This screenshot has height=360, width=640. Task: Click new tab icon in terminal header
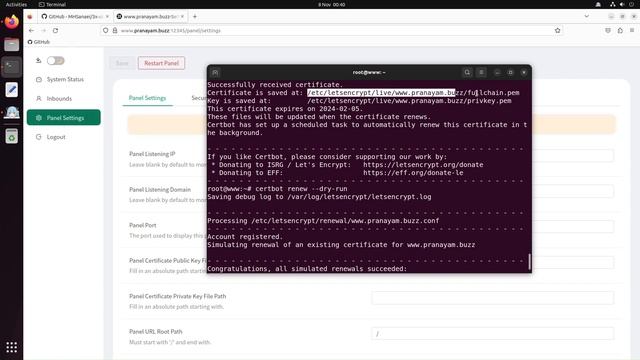pos(215,73)
